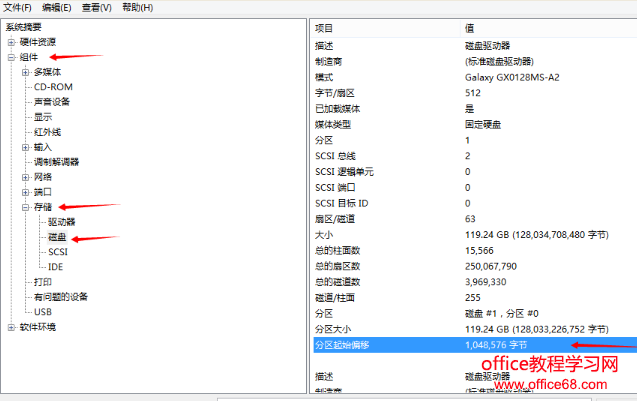637x401 pixels.
Task: Select the SCSI 逻辑单元 row
Action: (475, 172)
